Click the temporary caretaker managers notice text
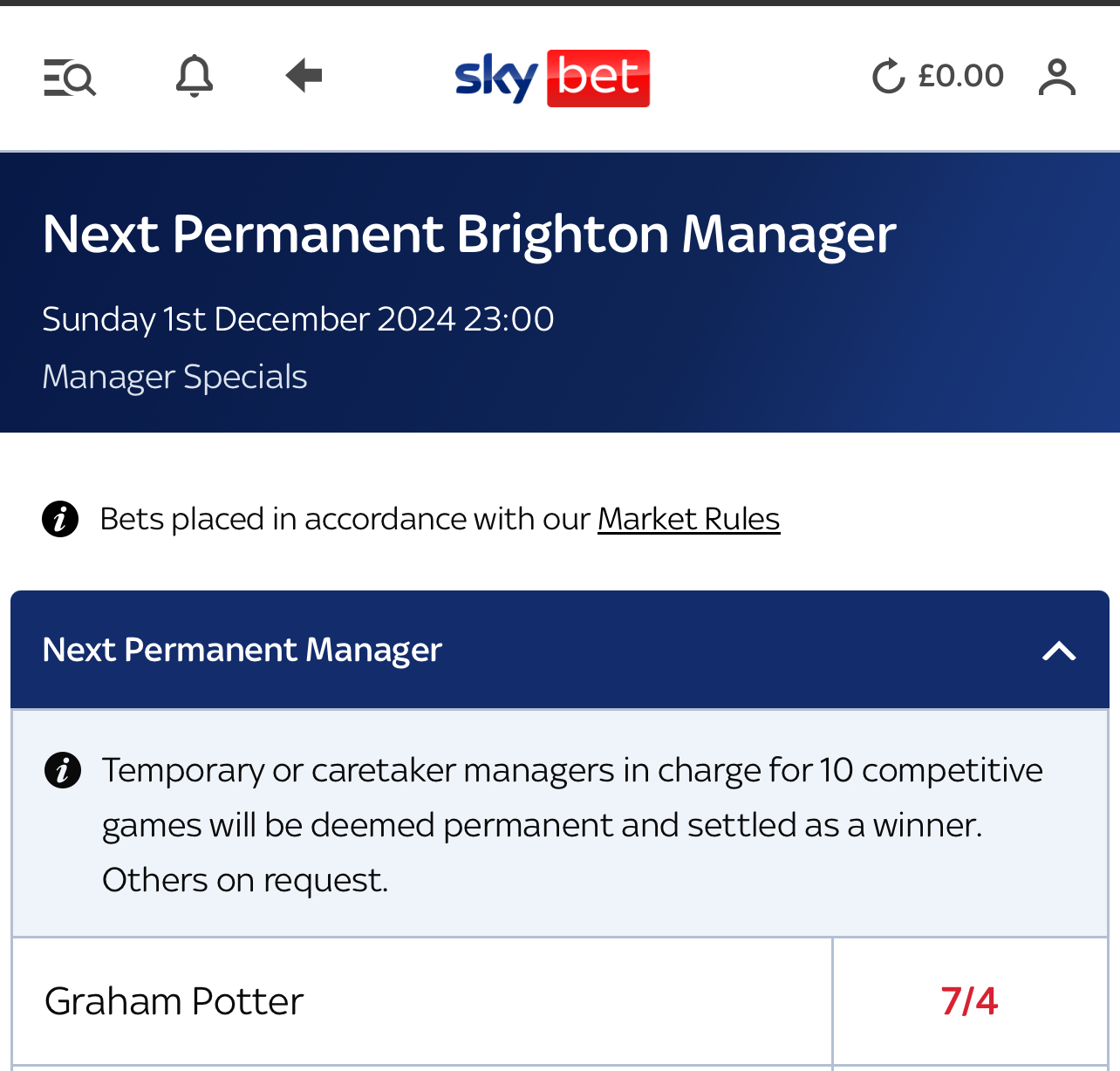This screenshot has height=1071, width=1120. (572, 825)
